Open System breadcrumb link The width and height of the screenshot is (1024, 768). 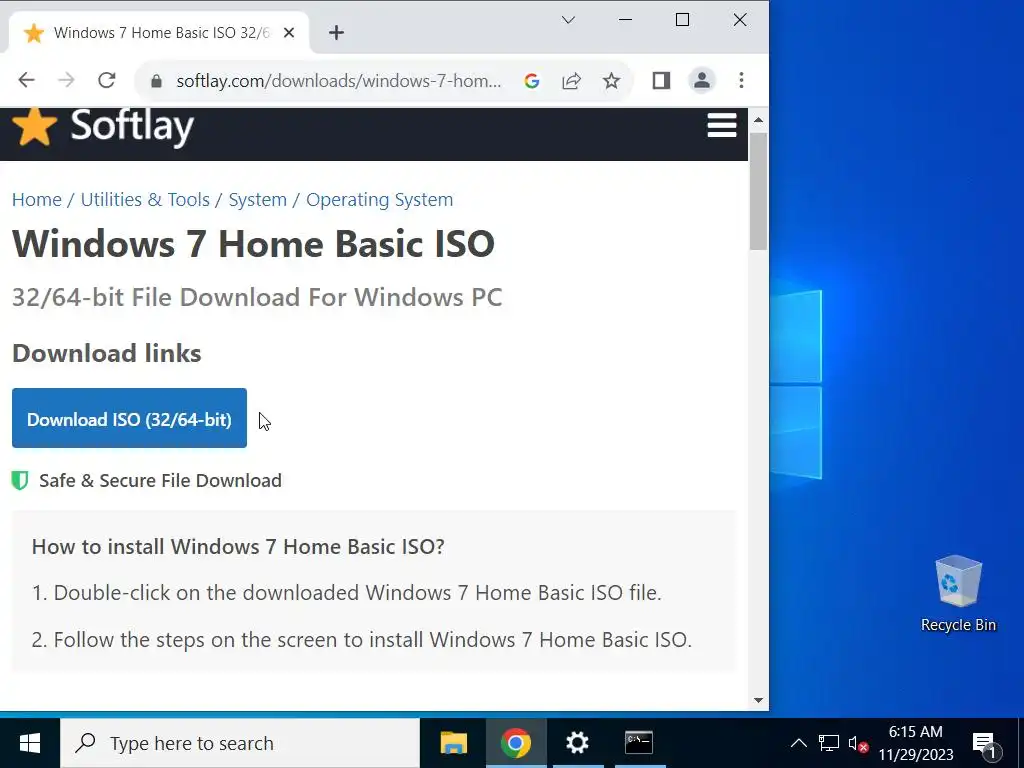click(257, 199)
